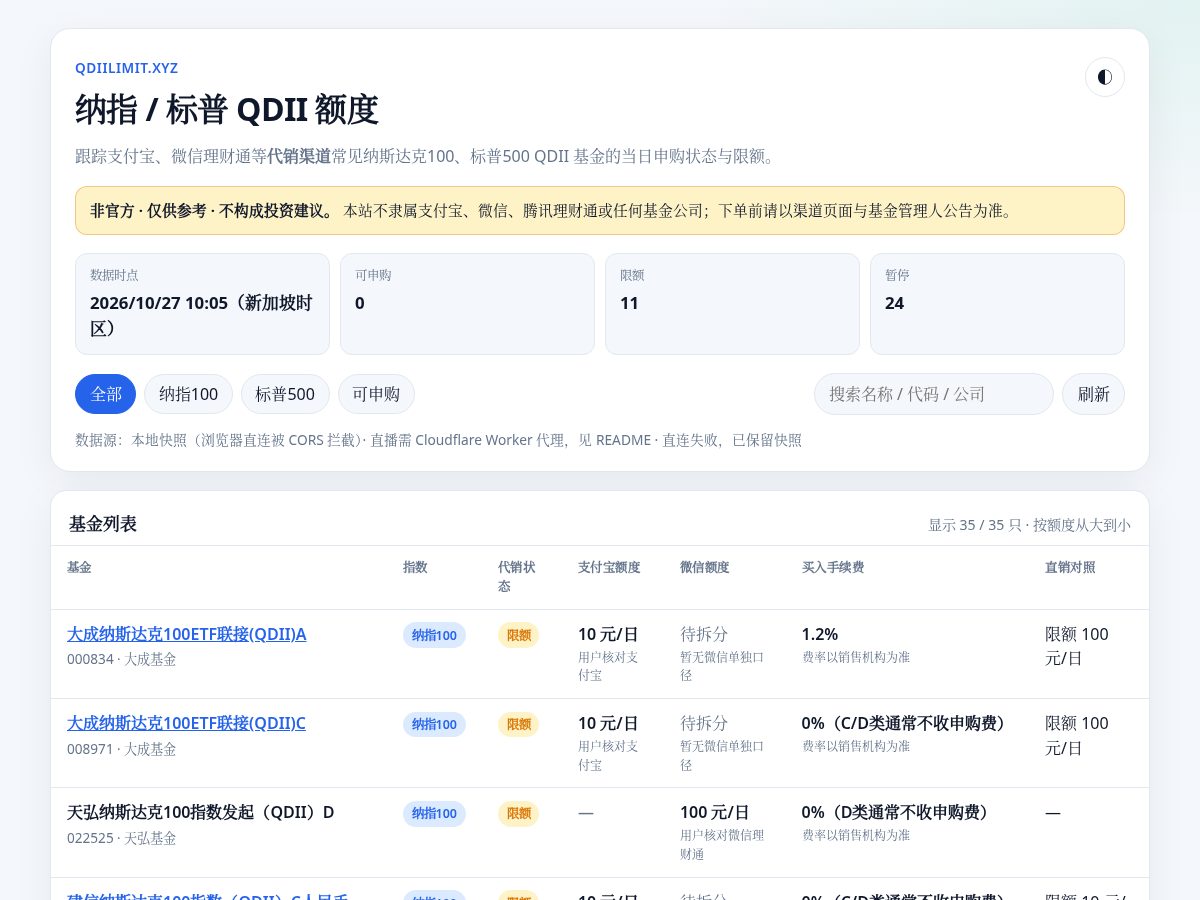Click the 非官方 · 仅供参考 disclaimer banner
The image size is (1200, 900).
point(600,211)
